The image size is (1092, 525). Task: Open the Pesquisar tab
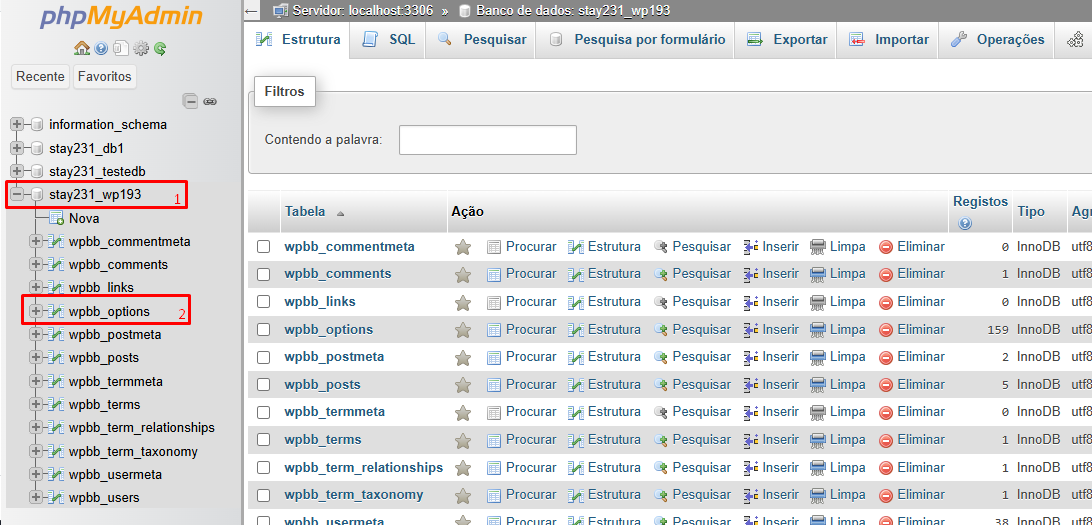click(481, 40)
